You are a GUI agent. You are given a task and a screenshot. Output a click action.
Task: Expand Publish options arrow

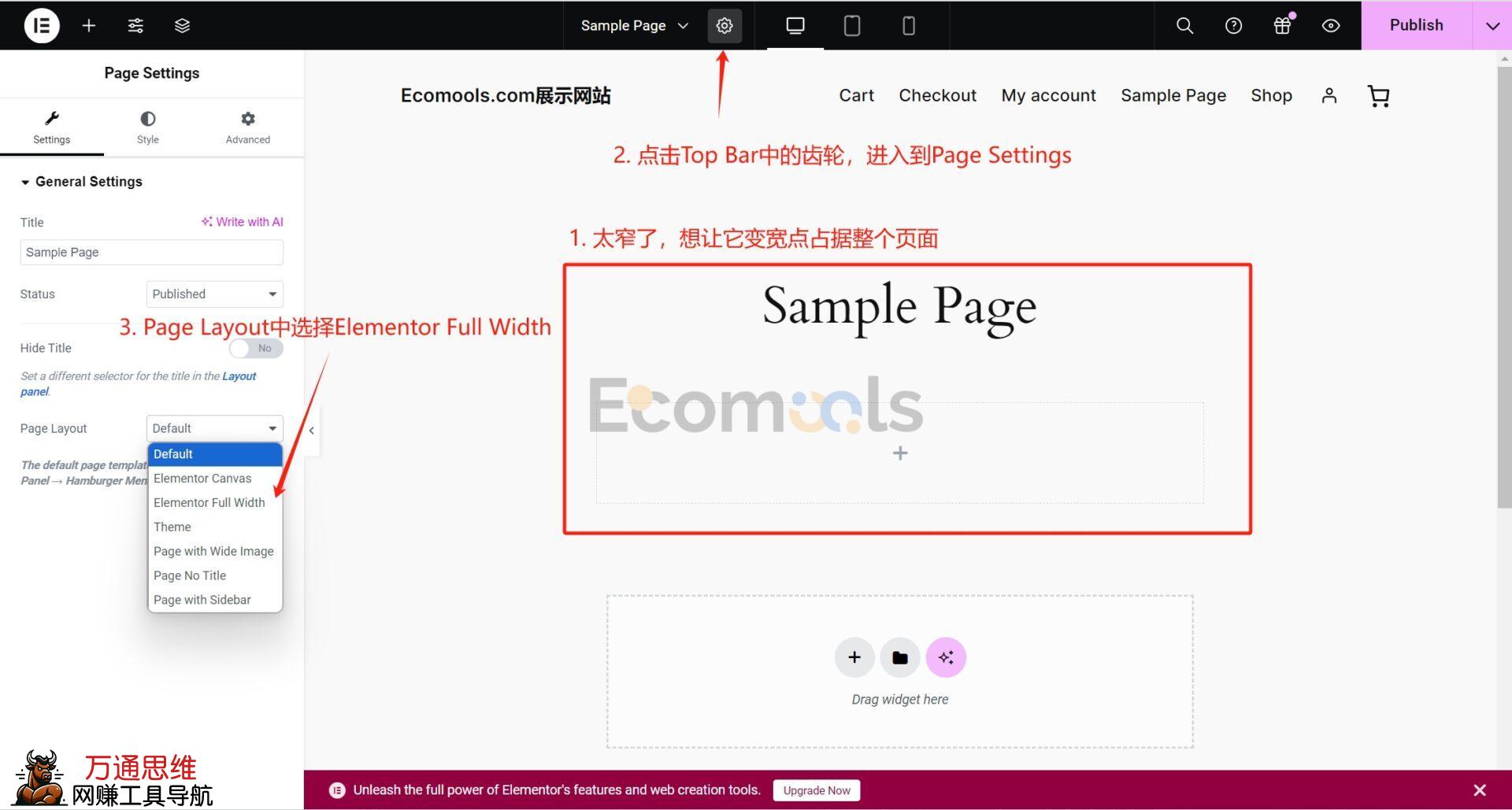point(1492,26)
